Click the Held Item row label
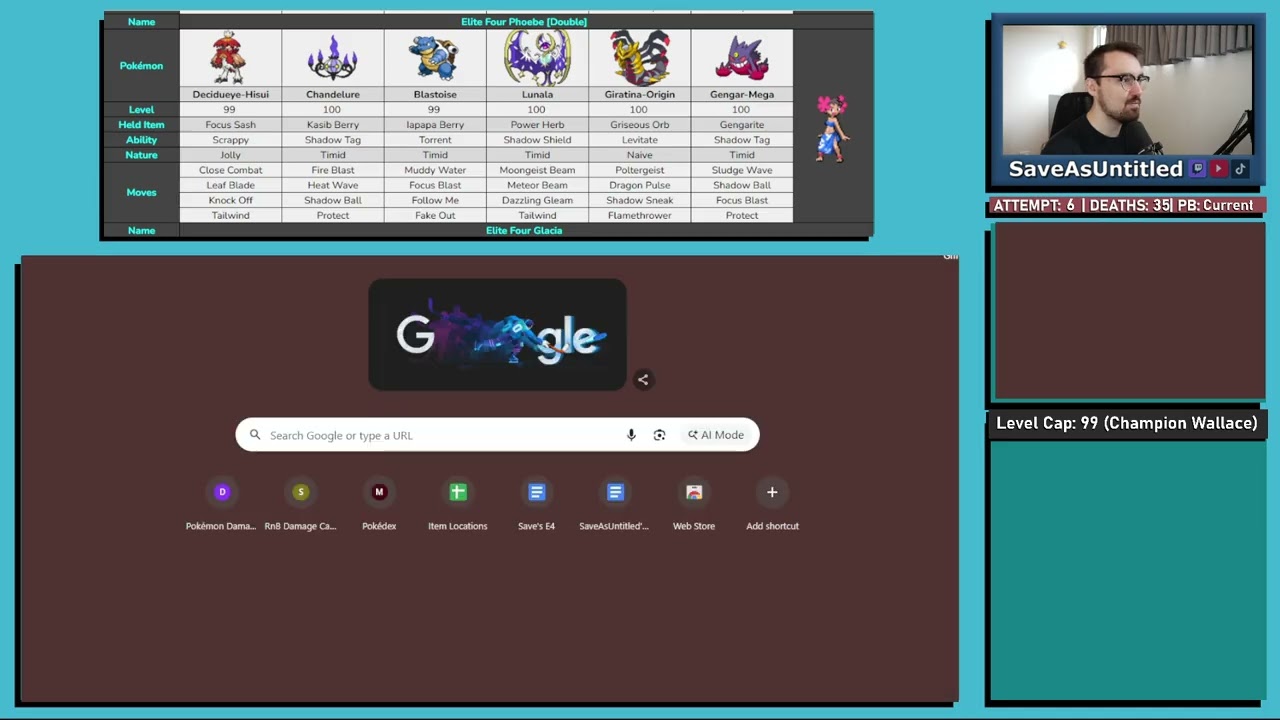This screenshot has height=720, width=1280. [x=141, y=125]
